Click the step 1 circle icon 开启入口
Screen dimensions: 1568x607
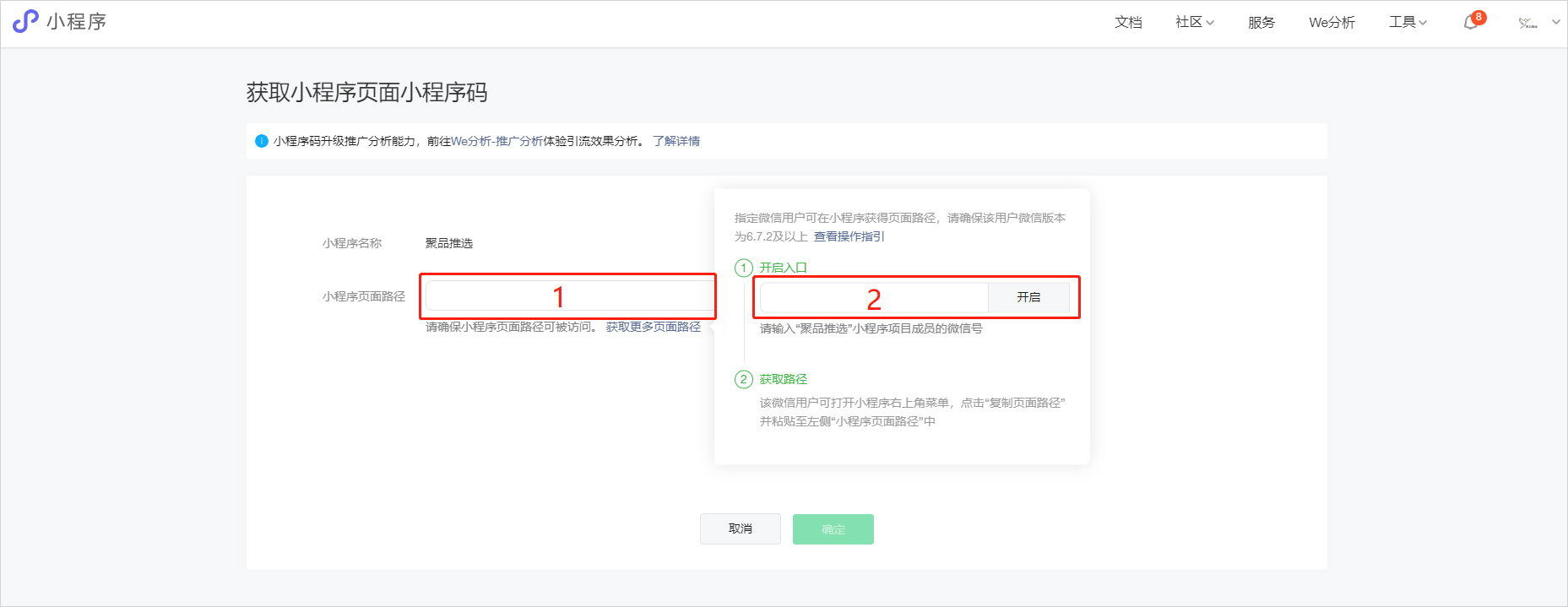(x=743, y=268)
